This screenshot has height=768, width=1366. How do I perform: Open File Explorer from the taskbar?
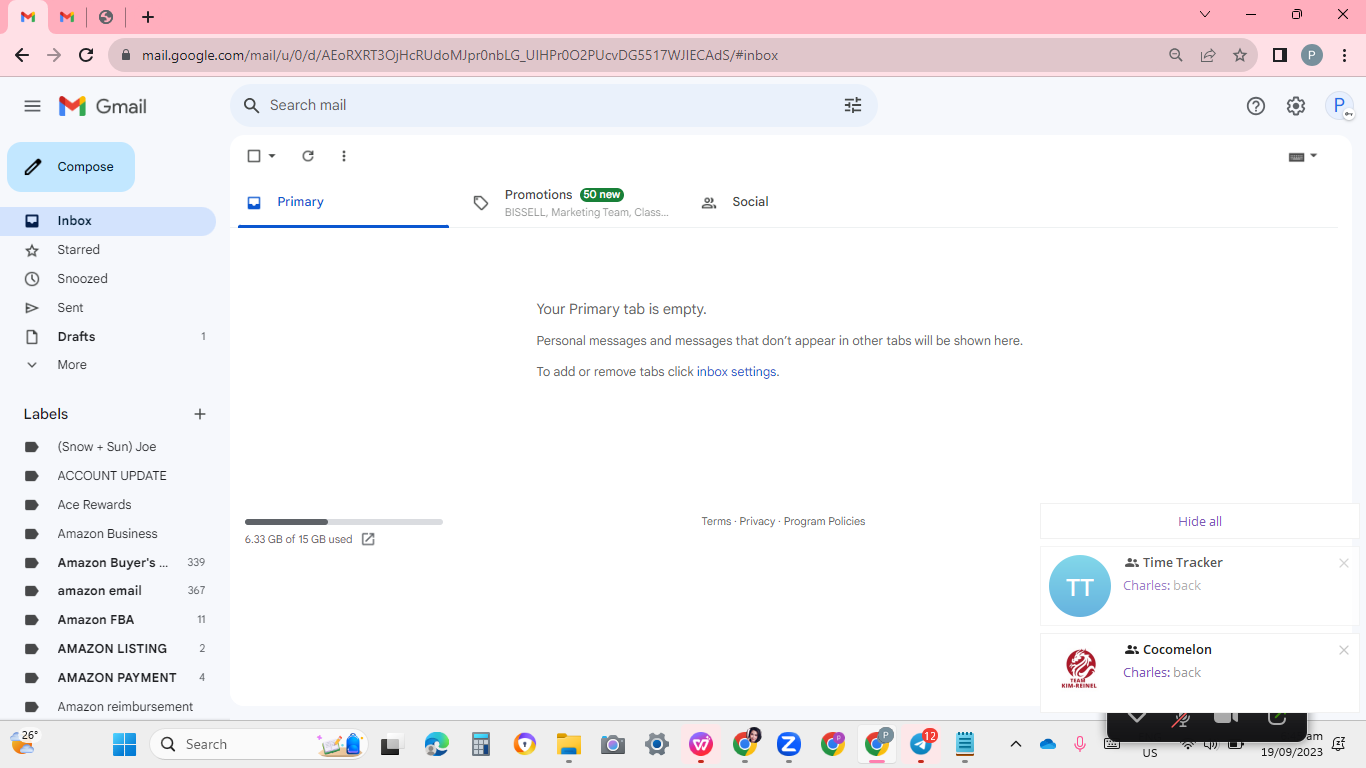[569, 744]
